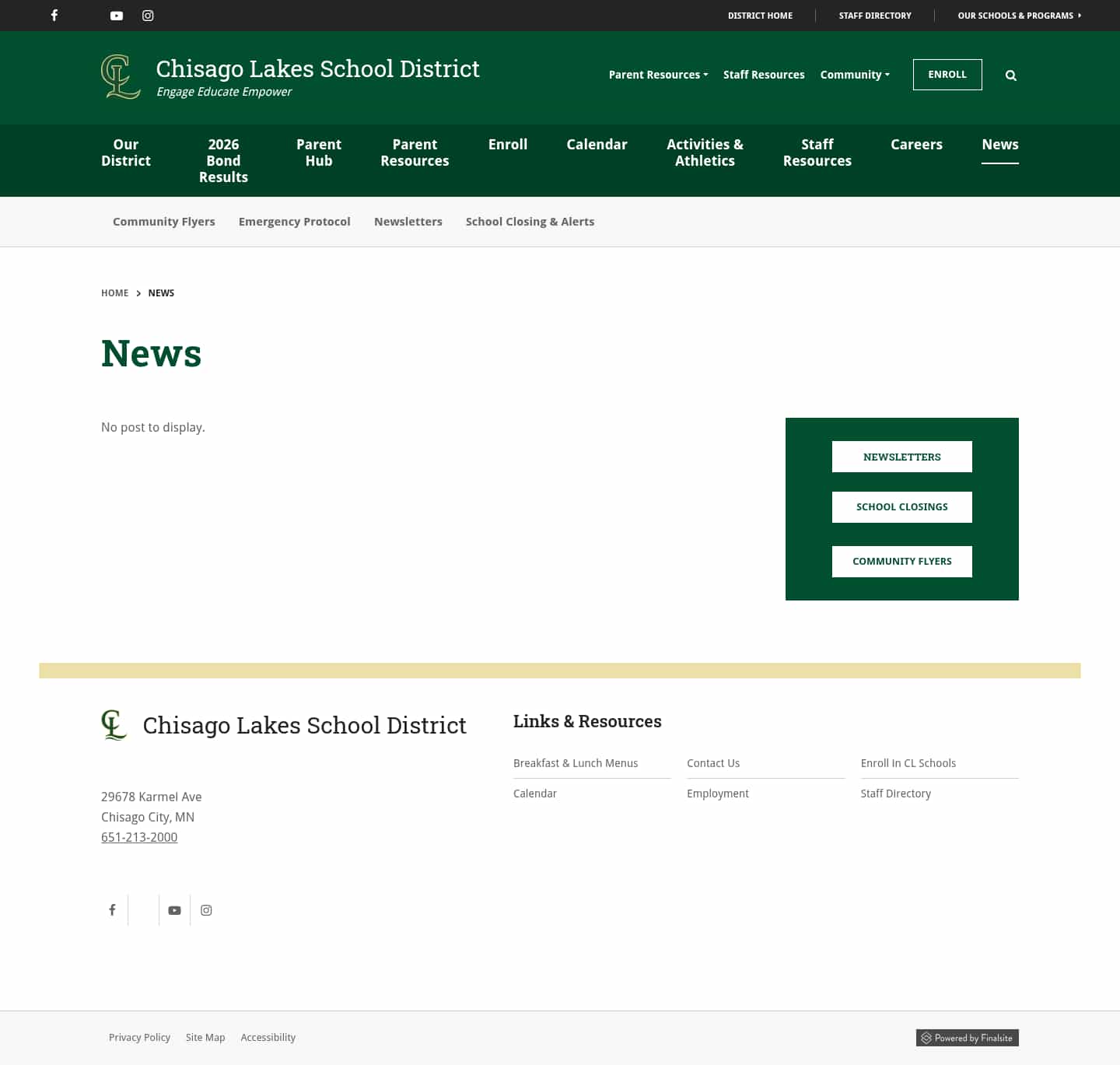Click COMMUNITY FLYERS sidebar button
The width and height of the screenshot is (1120, 1065).
tap(902, 562)
